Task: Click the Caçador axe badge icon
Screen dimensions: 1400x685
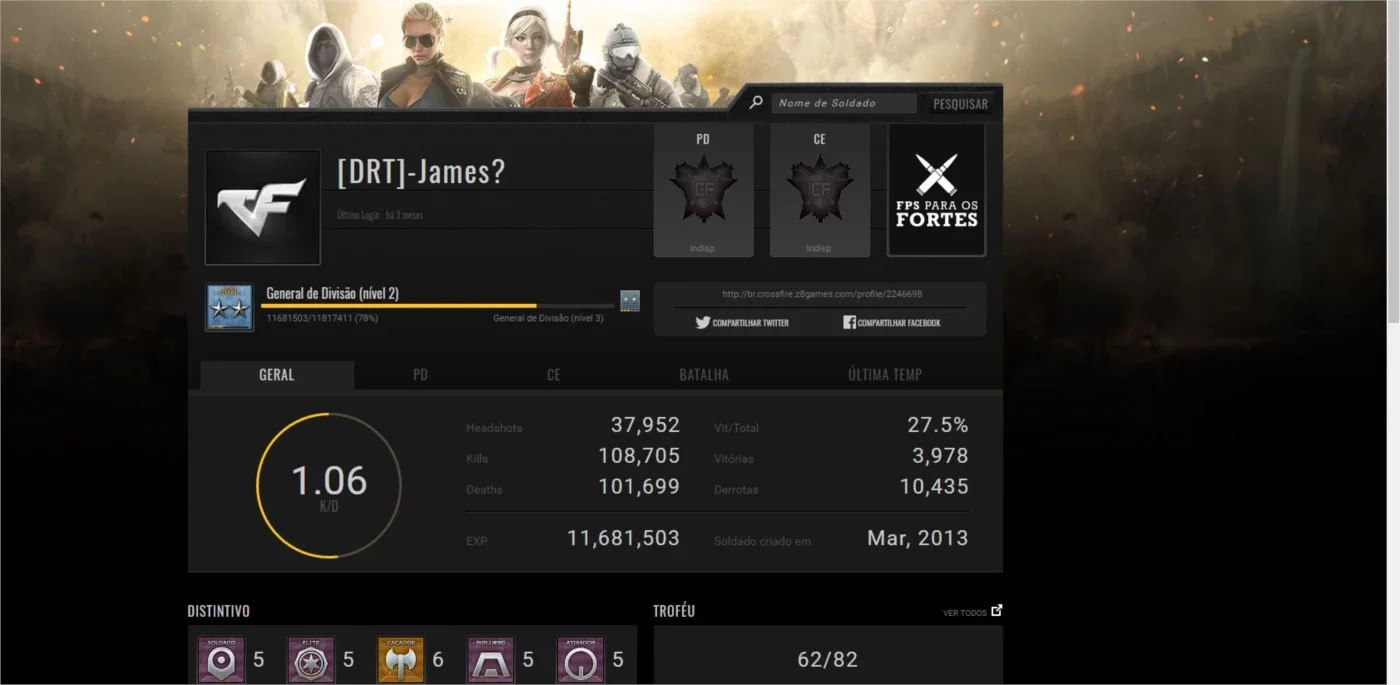Action: tap(401, 660)
